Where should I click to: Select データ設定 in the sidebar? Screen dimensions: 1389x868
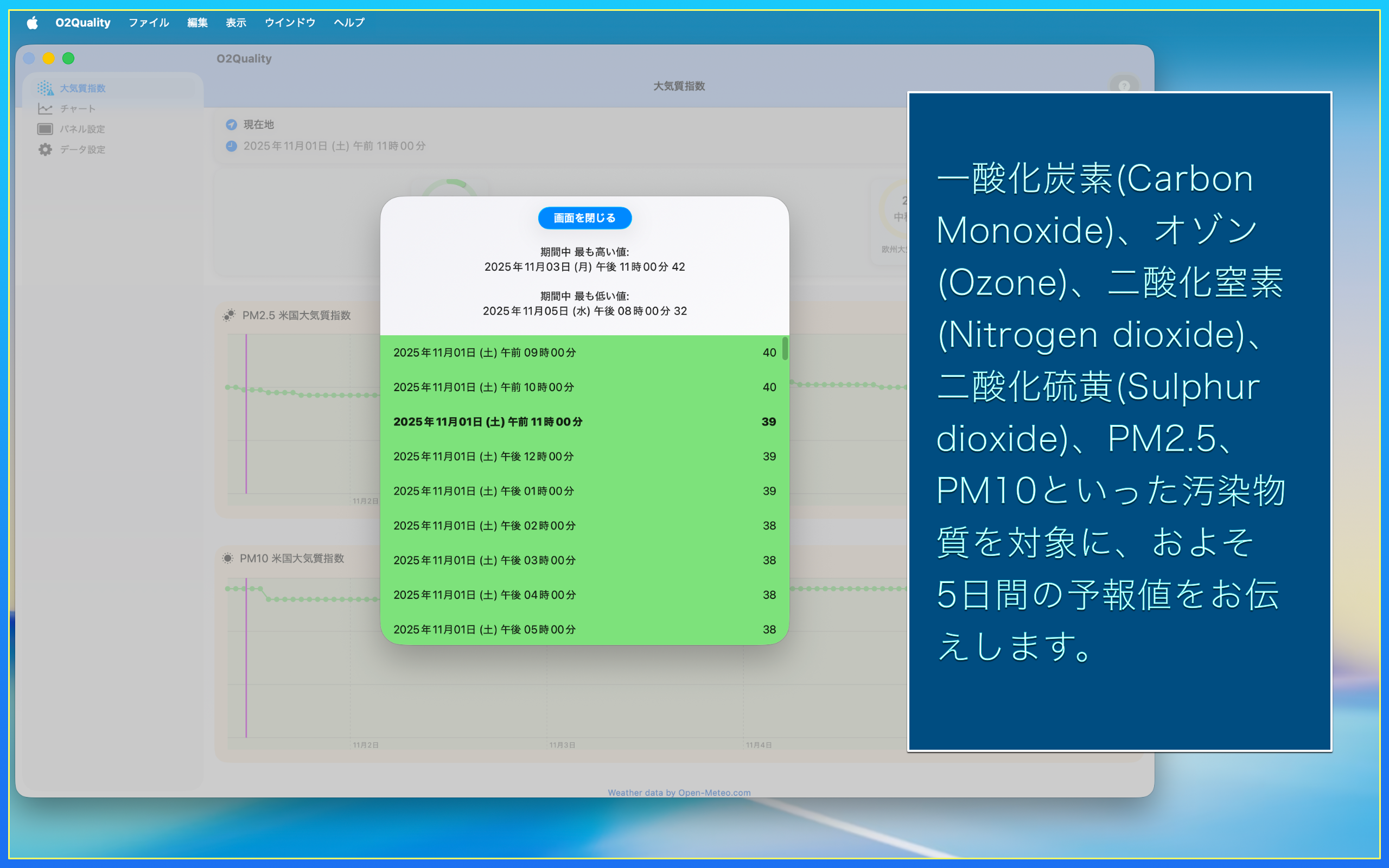[x=82, y=149]
